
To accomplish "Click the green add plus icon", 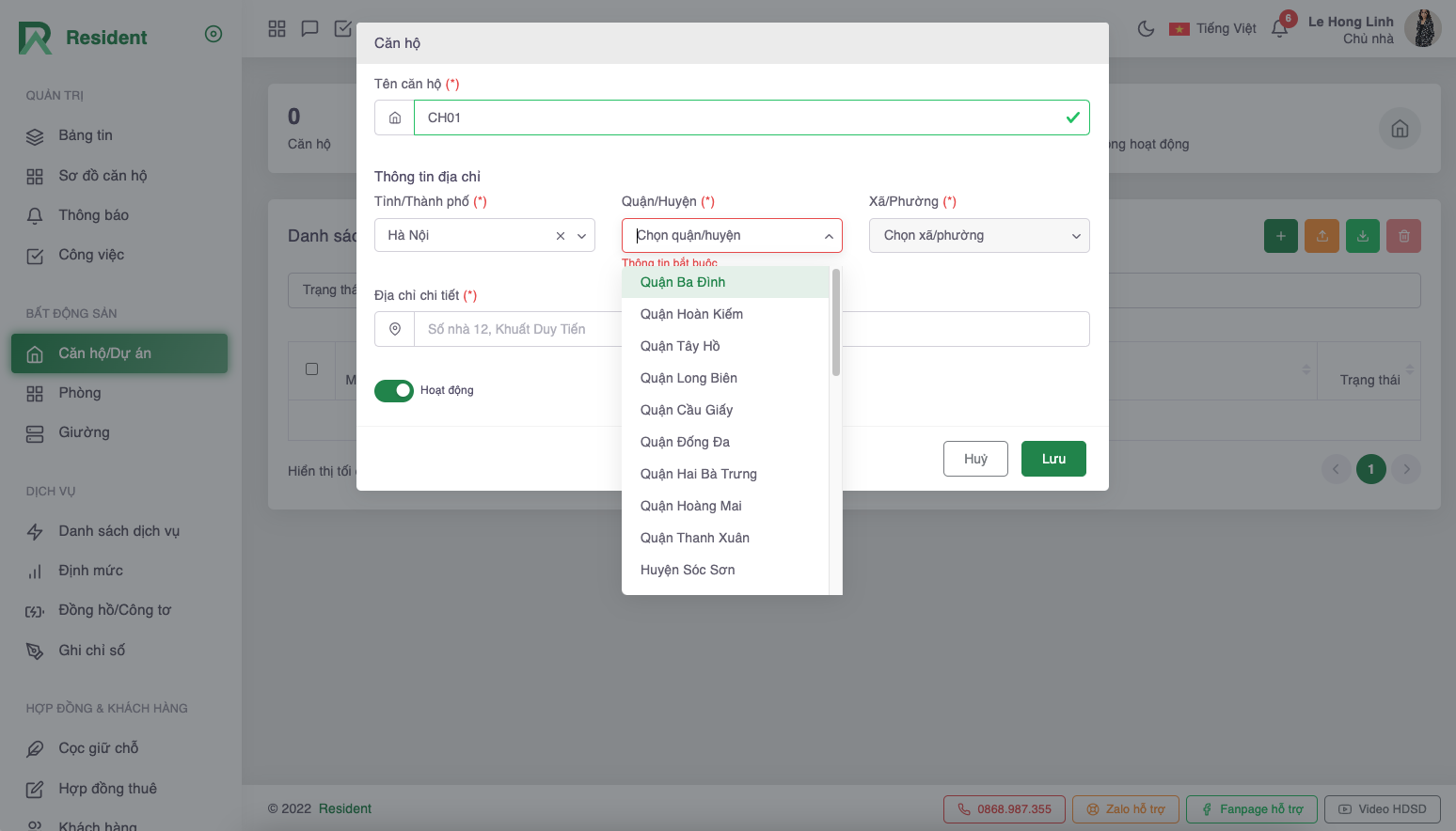I will coord(1280,236).
